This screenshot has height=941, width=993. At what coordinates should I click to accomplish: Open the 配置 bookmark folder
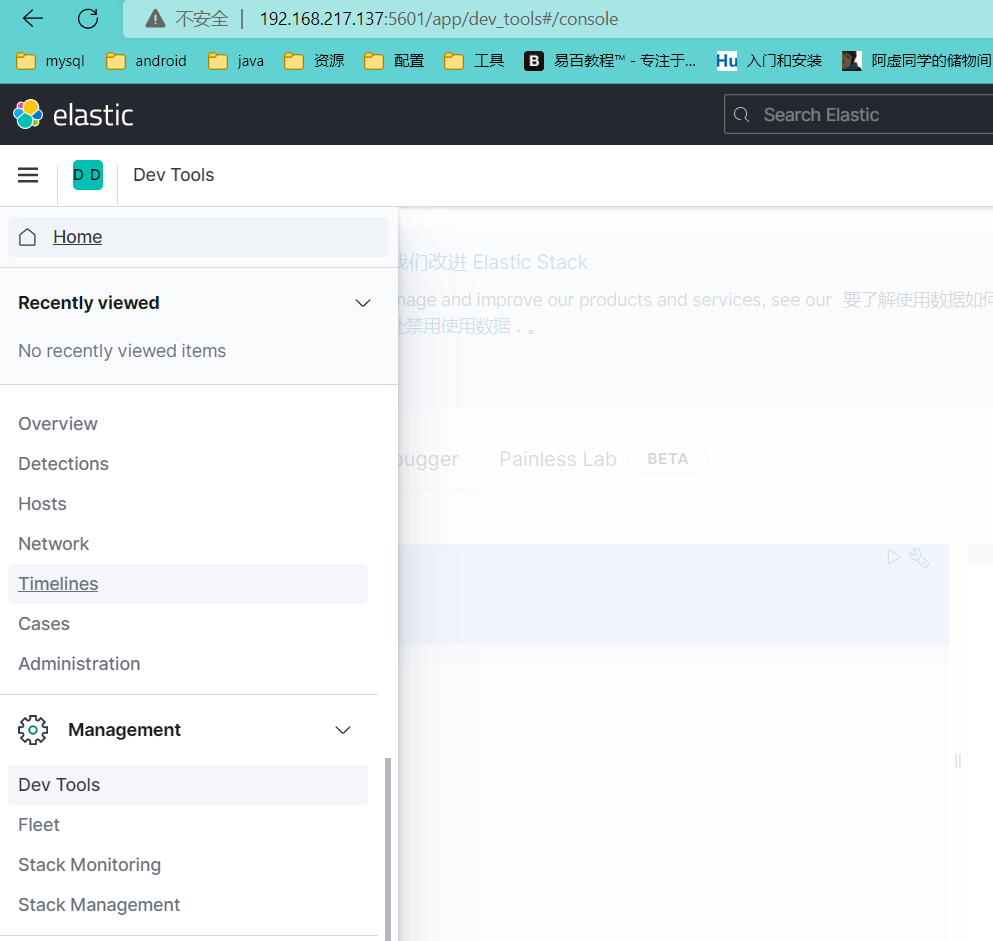[x=394, y=61]
